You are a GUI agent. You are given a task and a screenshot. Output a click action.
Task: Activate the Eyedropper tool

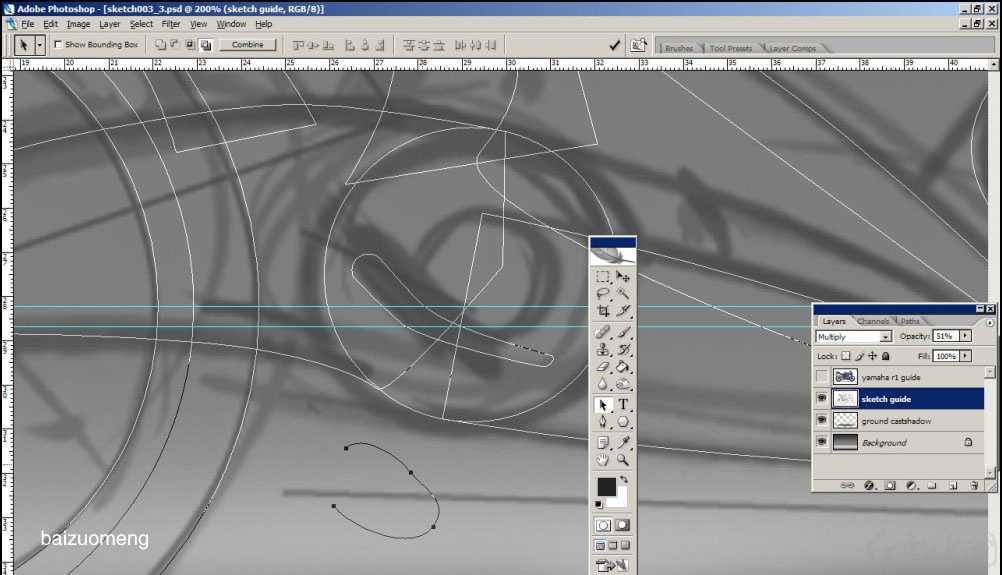pyautogui.click(x=623, y=441)
